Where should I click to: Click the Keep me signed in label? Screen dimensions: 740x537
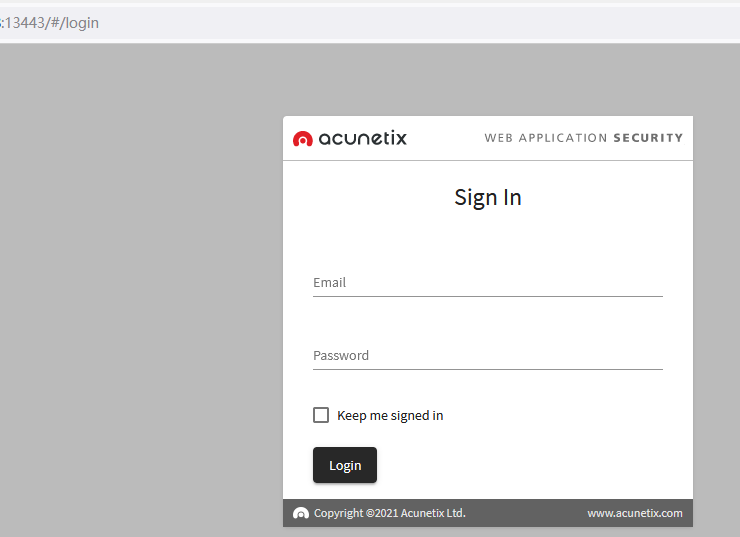tap(390, 416)
